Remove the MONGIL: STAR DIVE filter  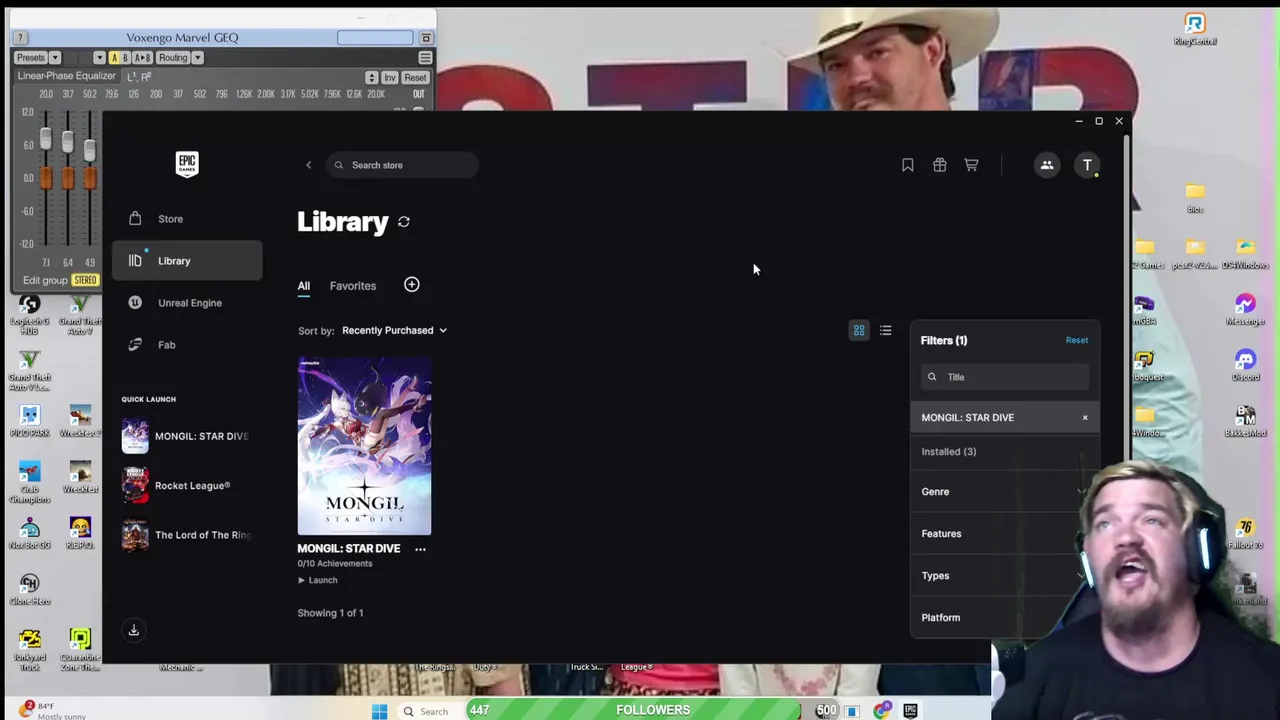coord(1085,418)
